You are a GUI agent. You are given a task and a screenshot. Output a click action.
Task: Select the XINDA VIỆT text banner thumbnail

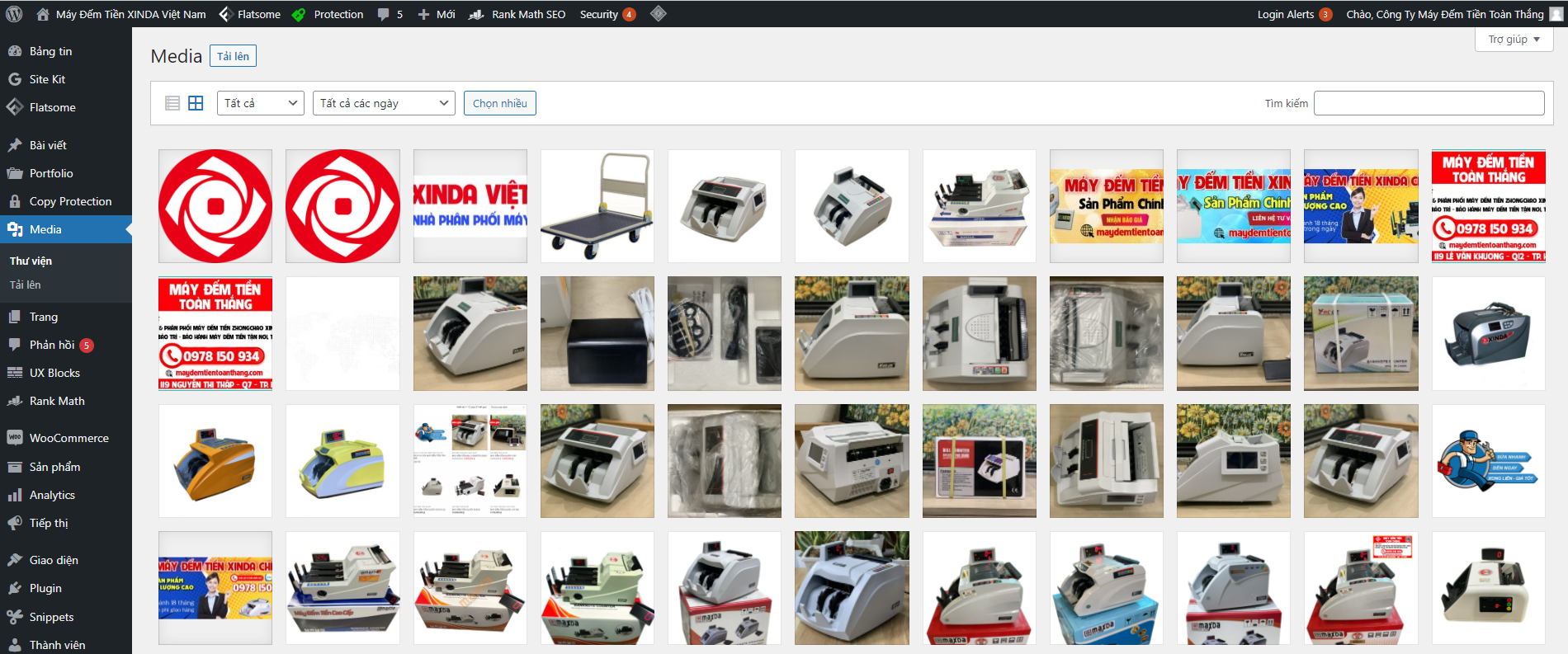(470, 206)
